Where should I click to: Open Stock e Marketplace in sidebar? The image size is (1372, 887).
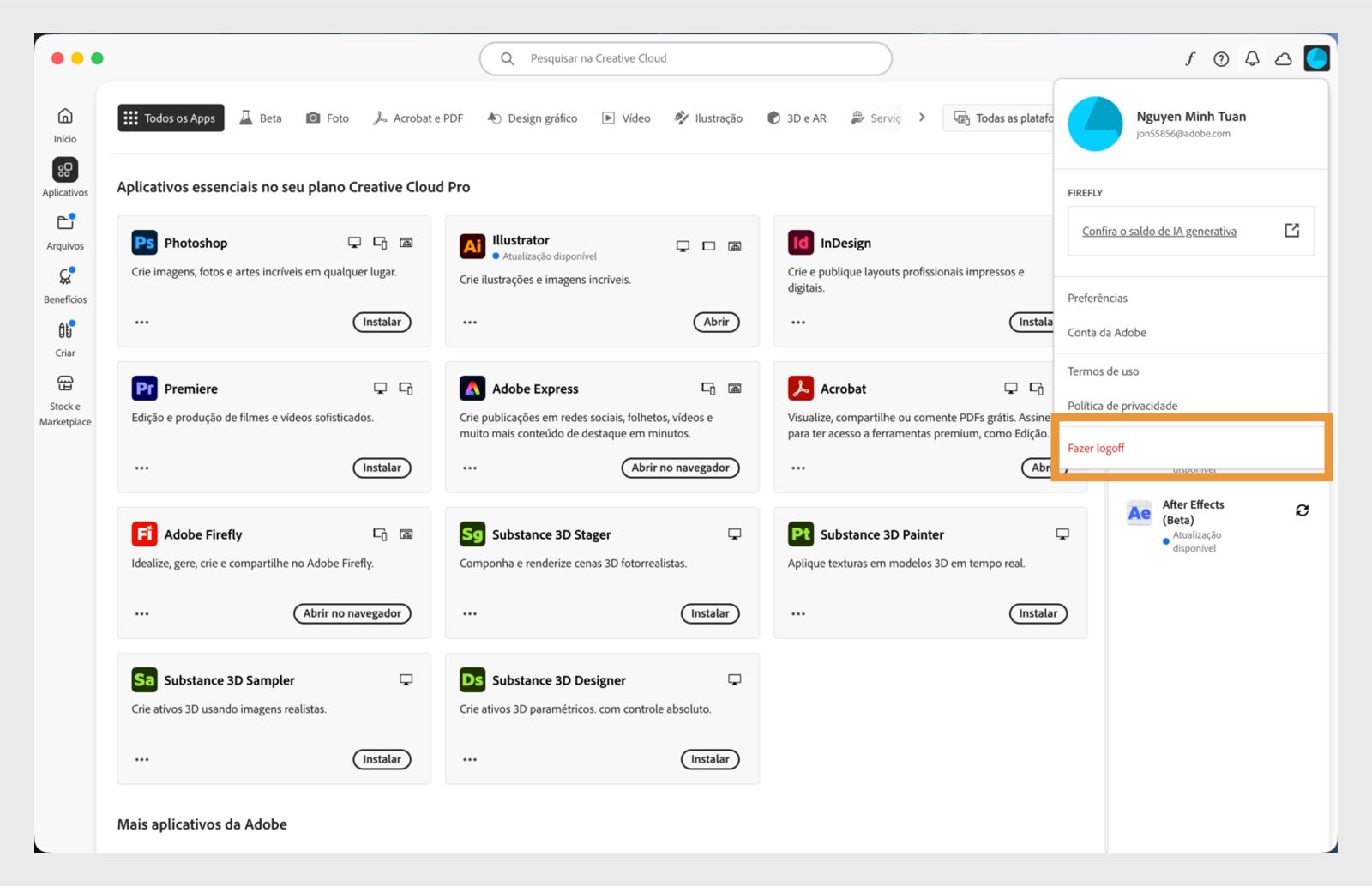click(x=65, y=383)
